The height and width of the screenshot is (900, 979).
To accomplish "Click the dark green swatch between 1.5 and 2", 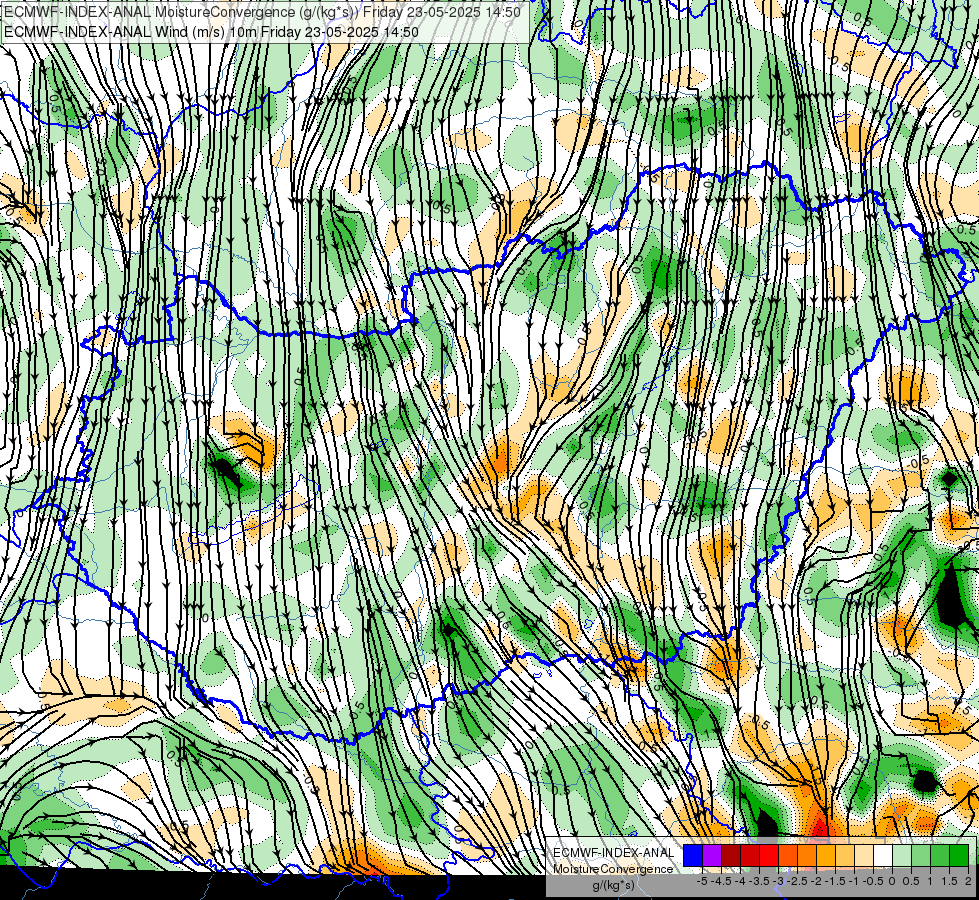I will pyautogui.click(x=959, y=855).
